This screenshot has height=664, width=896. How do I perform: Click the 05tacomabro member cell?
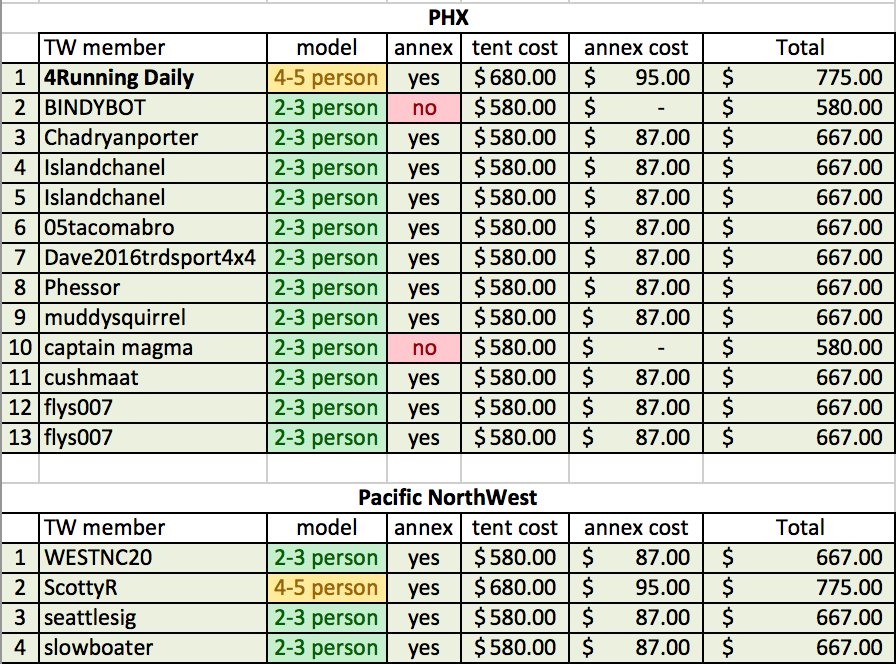153,228
